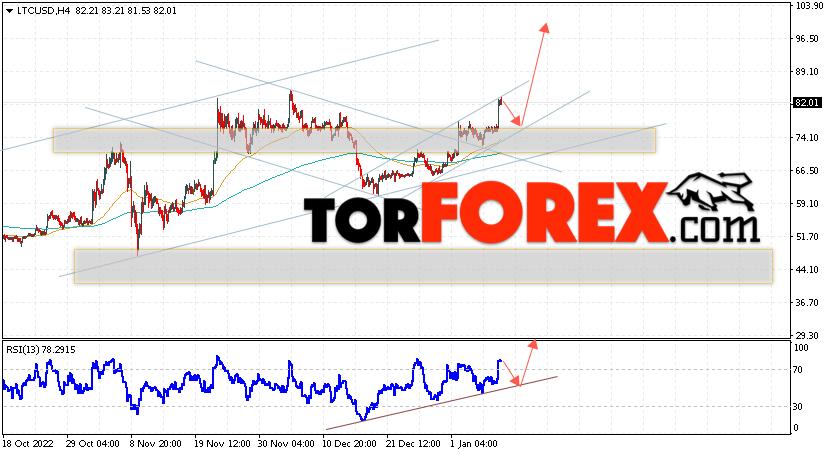Select the 29.30 price axis label

coord(807,335)
